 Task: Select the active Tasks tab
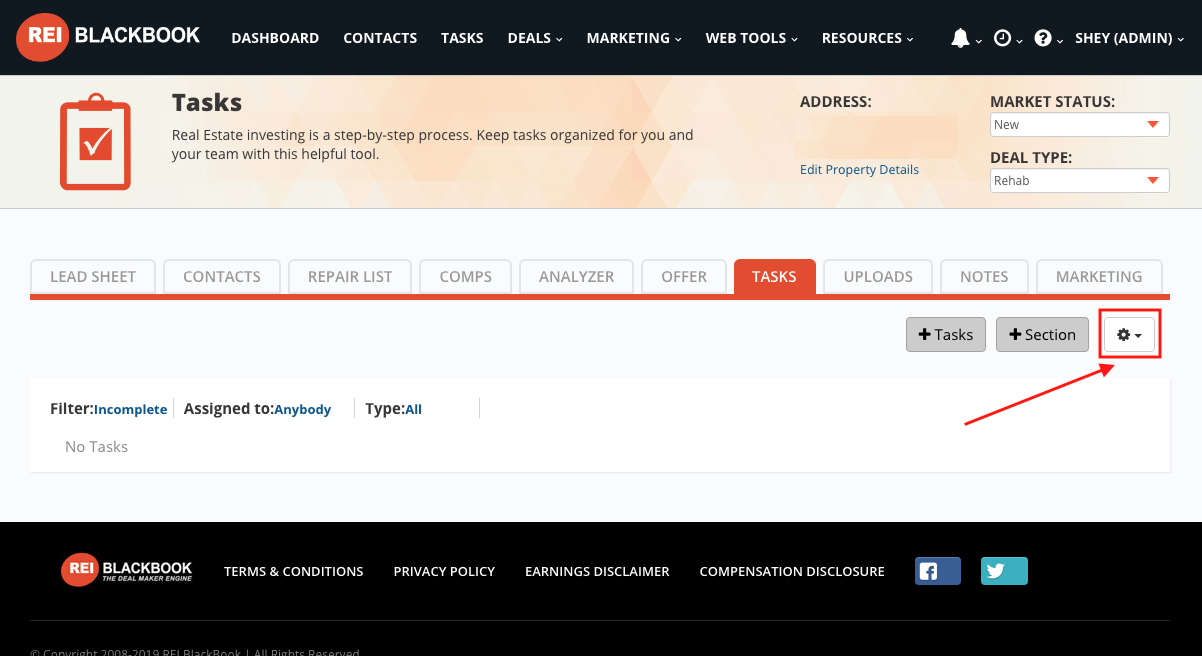click(775, 277)
